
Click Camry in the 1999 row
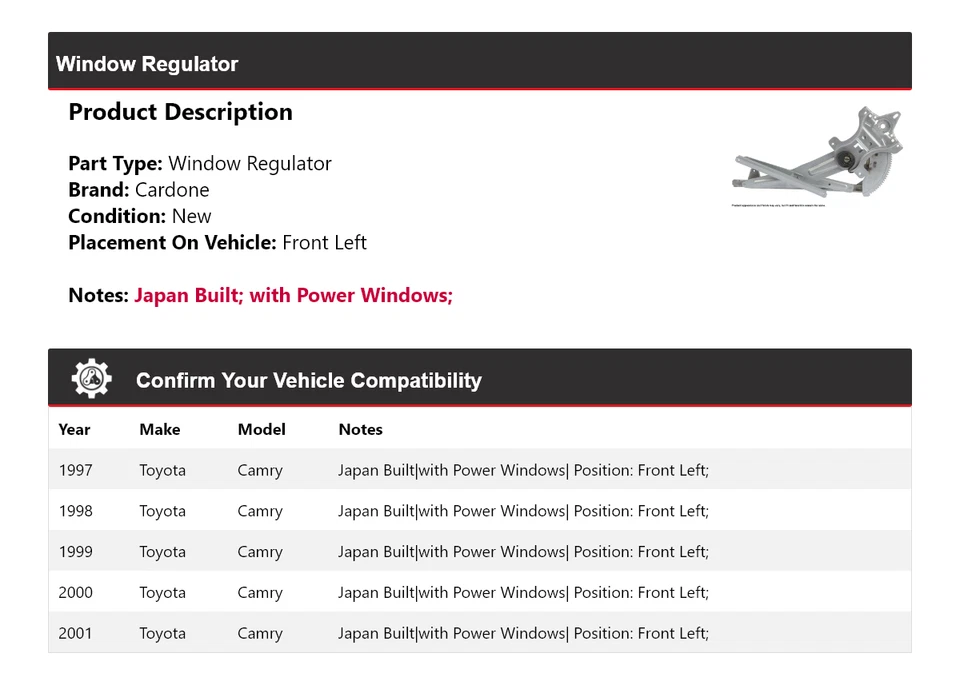260,552
